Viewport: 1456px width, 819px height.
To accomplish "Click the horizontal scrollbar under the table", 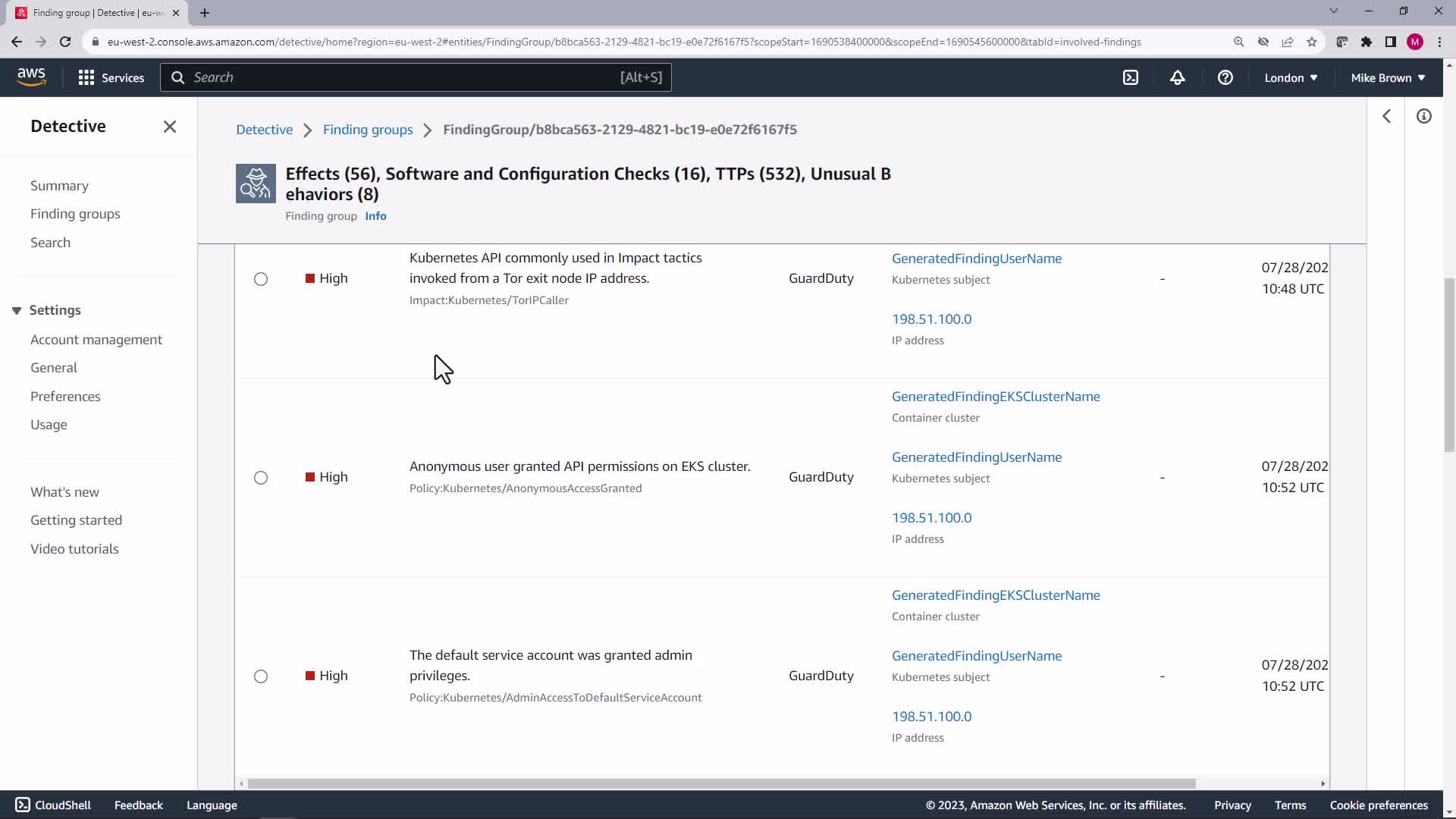I will (x=720, y=783).
